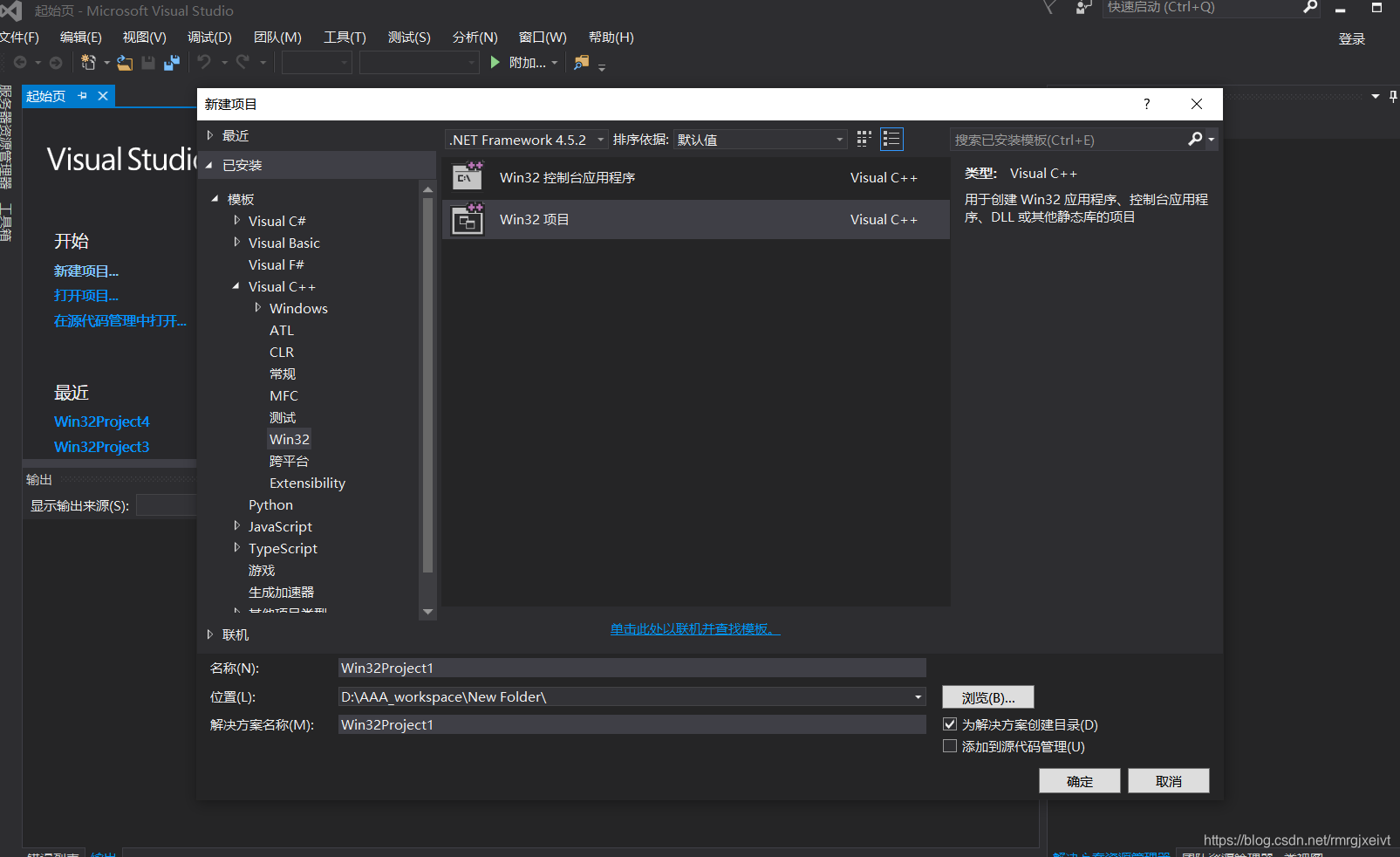This screenshot has height=857, width=1400.
Task: Click the auto-hide pin on right panel
Action: [1393, 96]
